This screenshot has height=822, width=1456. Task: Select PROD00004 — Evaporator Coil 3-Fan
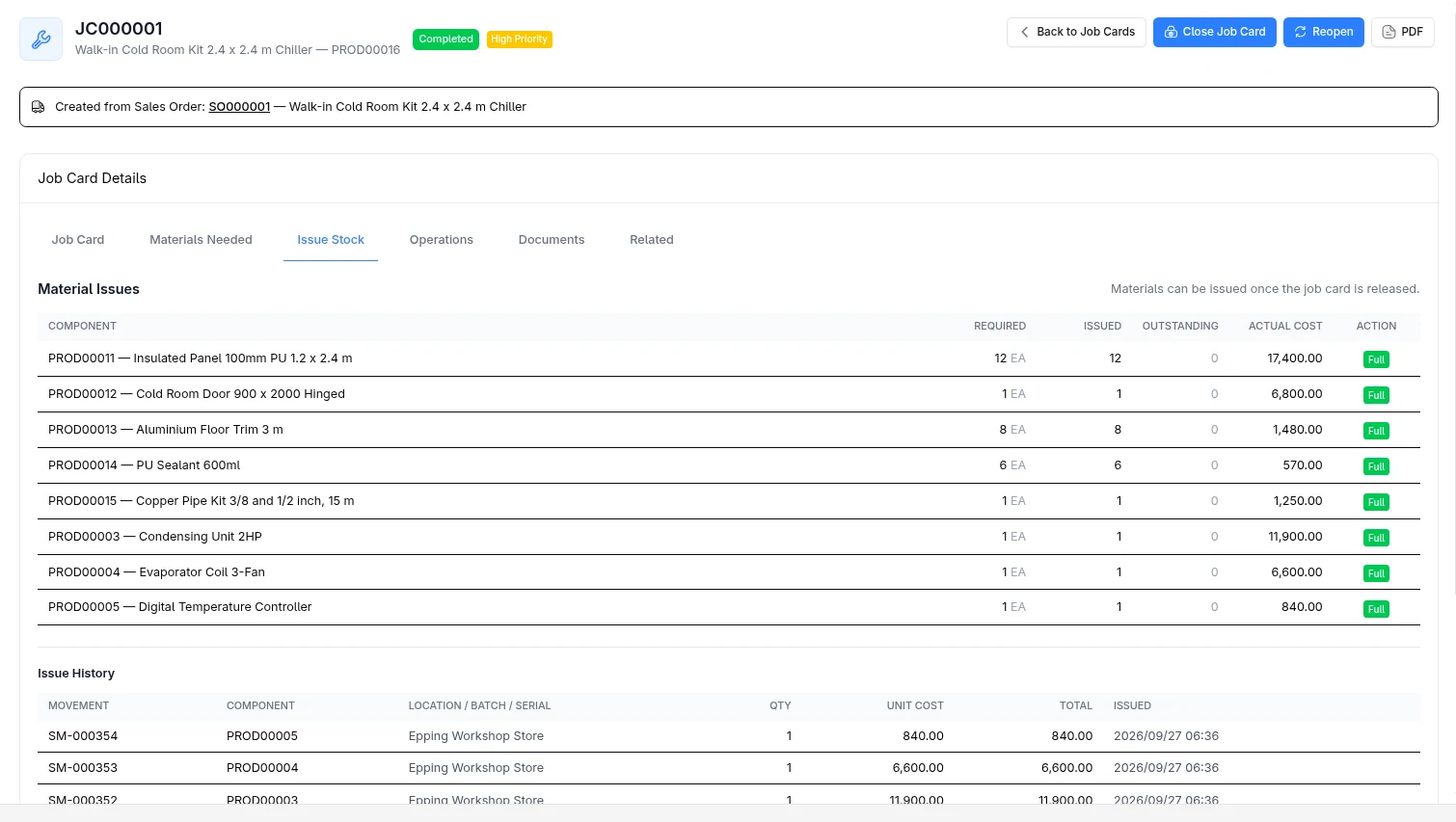point(156,572)
